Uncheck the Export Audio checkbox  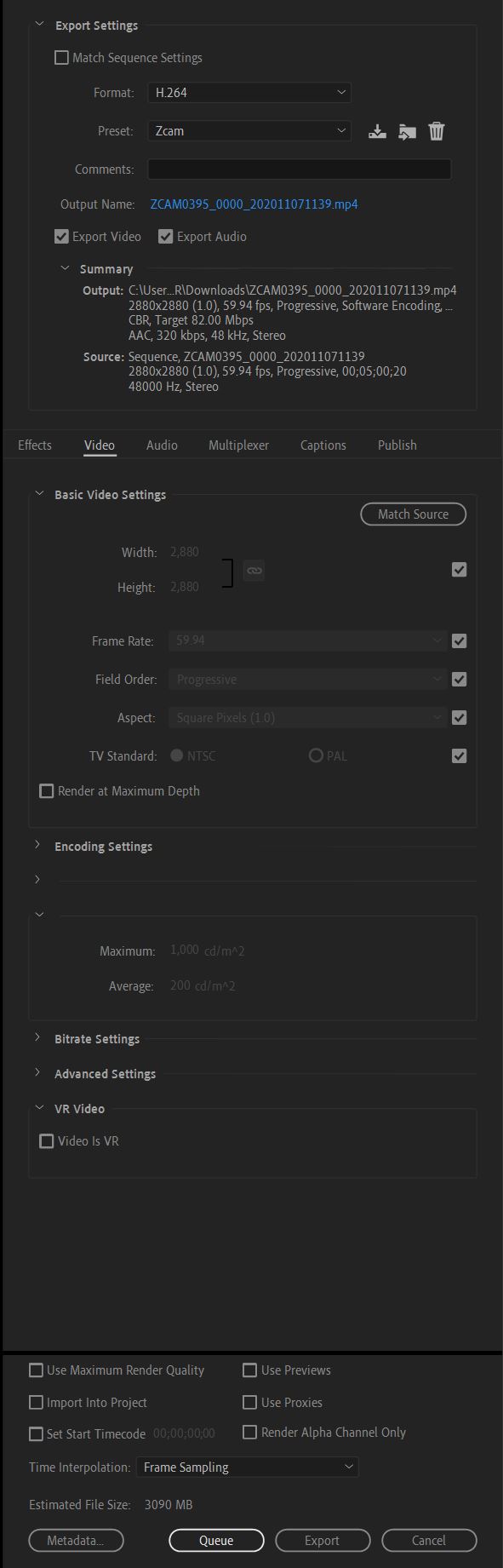click(x=166, y=237)
